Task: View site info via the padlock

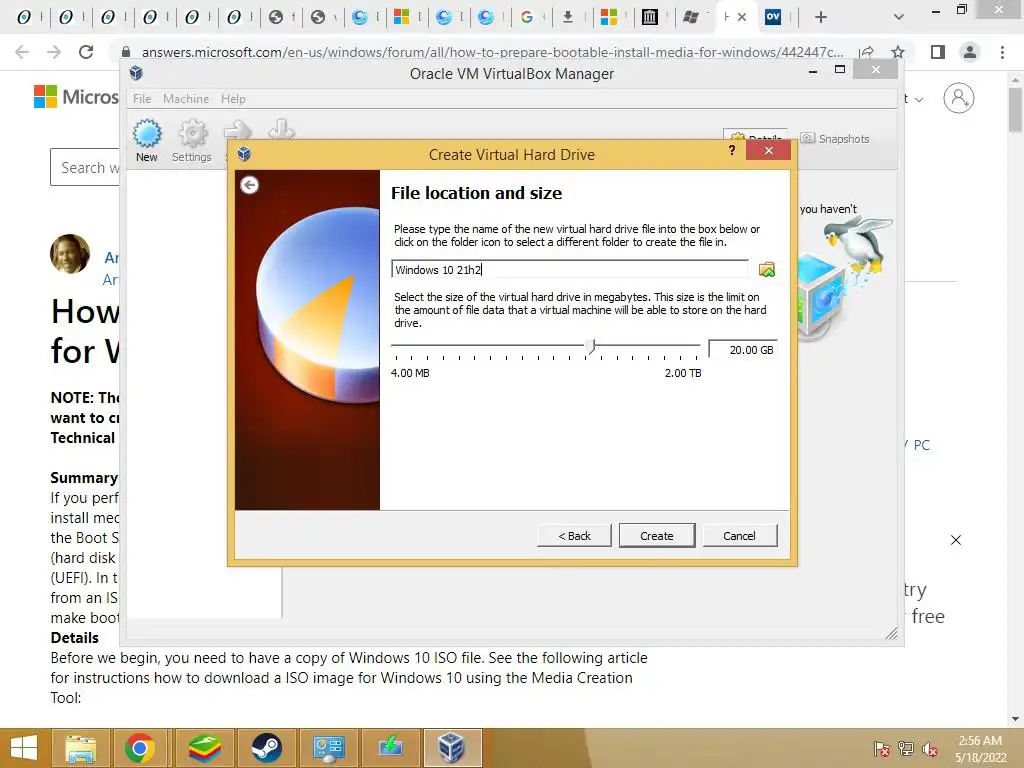Action: 127,52
